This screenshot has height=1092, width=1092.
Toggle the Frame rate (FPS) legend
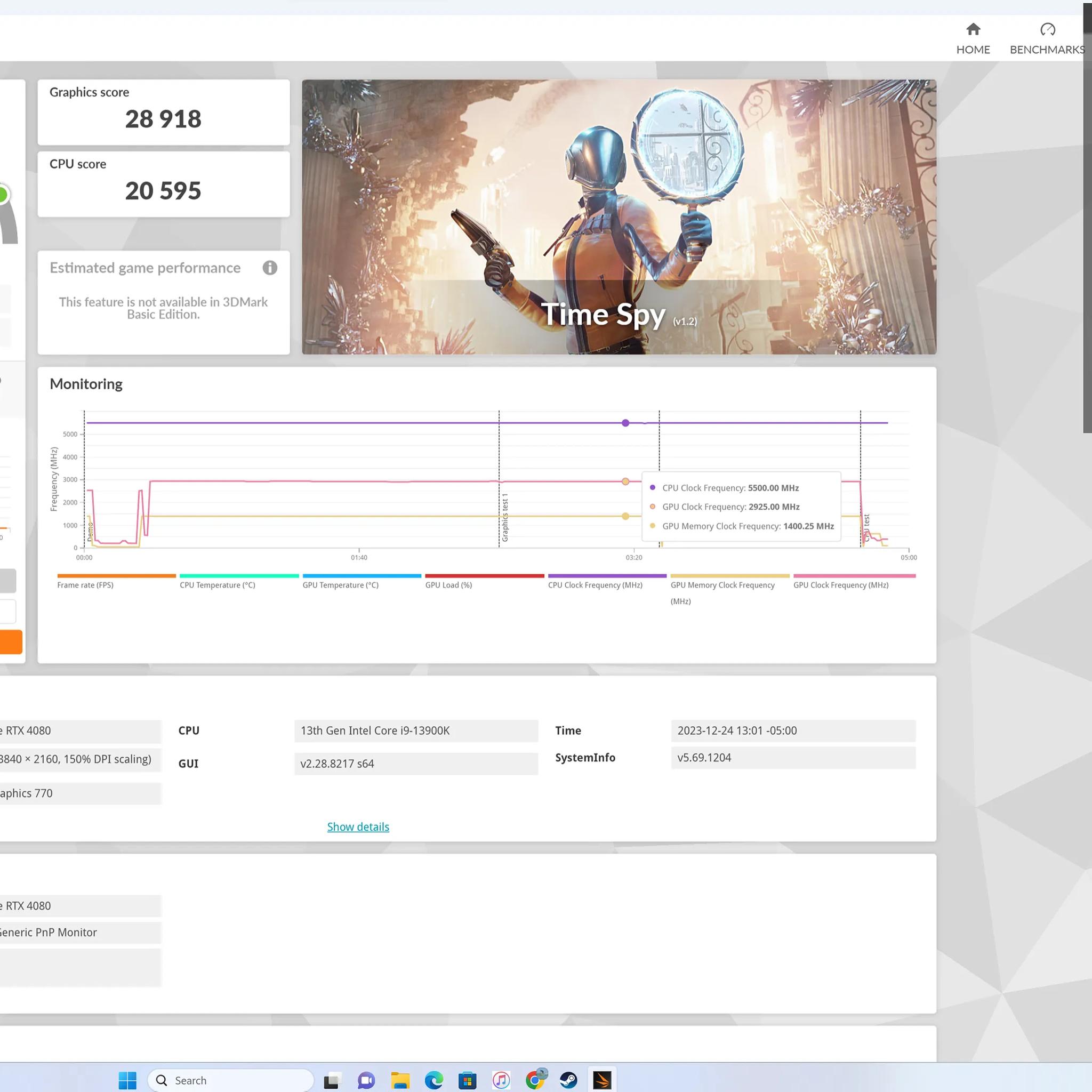click(116, 582)
